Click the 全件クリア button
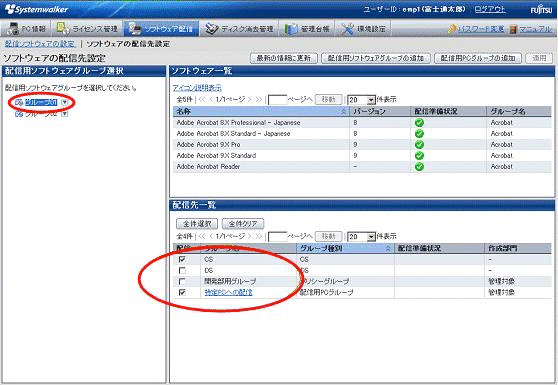 click(x=243, y=224)
